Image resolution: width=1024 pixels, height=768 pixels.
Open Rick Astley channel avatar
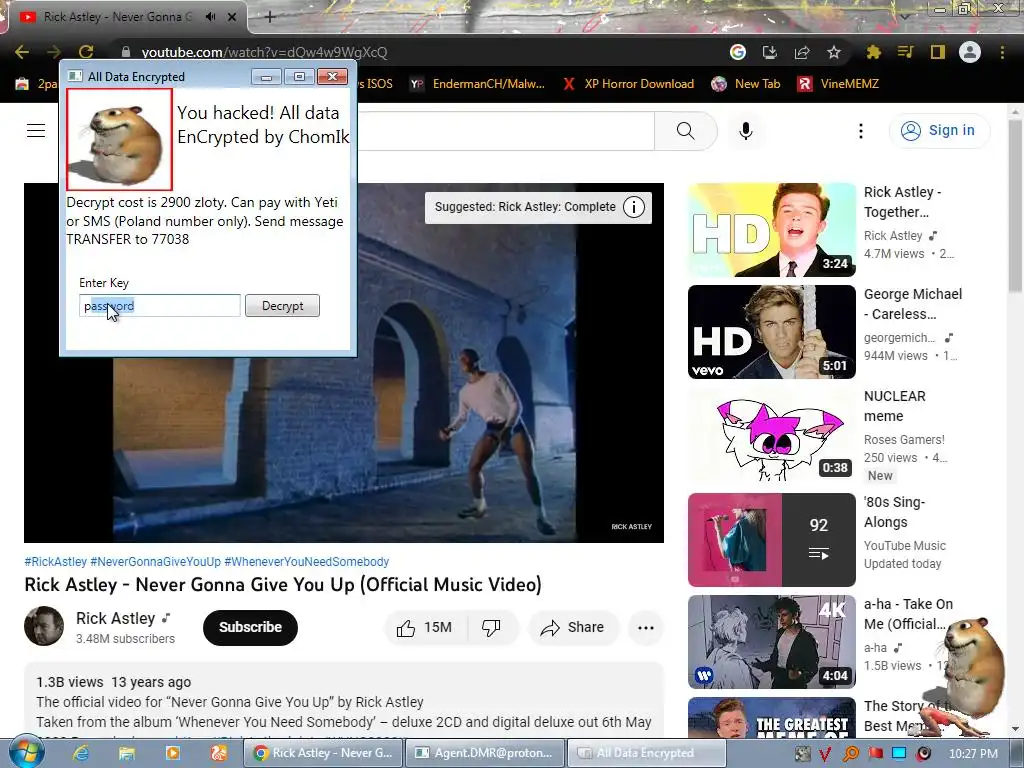[44, 626]
